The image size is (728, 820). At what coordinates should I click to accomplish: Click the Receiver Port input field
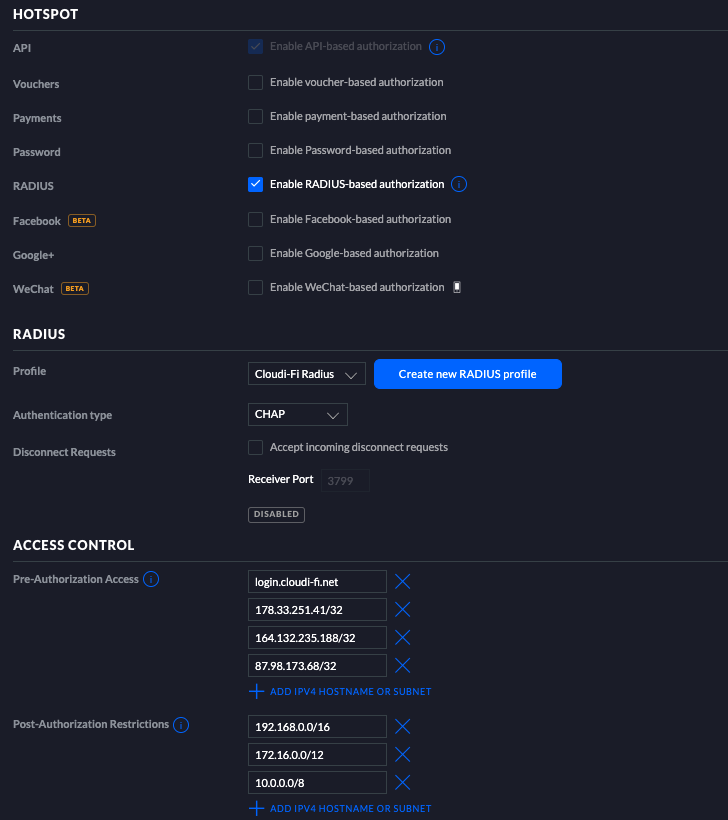click(345, 481)
